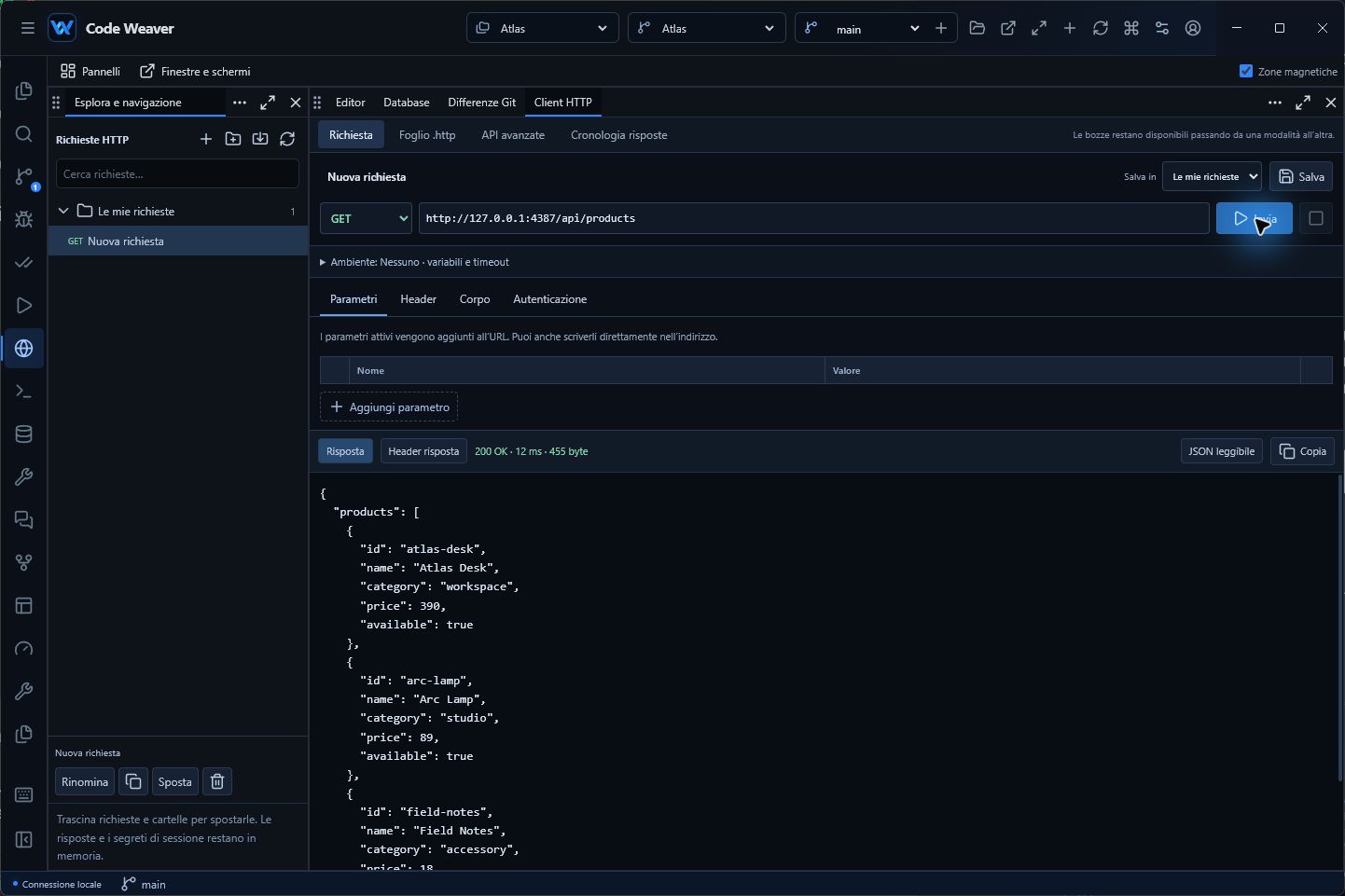This screenshot has width=1345, height=896.
Task: Open the account profile icon
Action: [x=1193, y=28]
